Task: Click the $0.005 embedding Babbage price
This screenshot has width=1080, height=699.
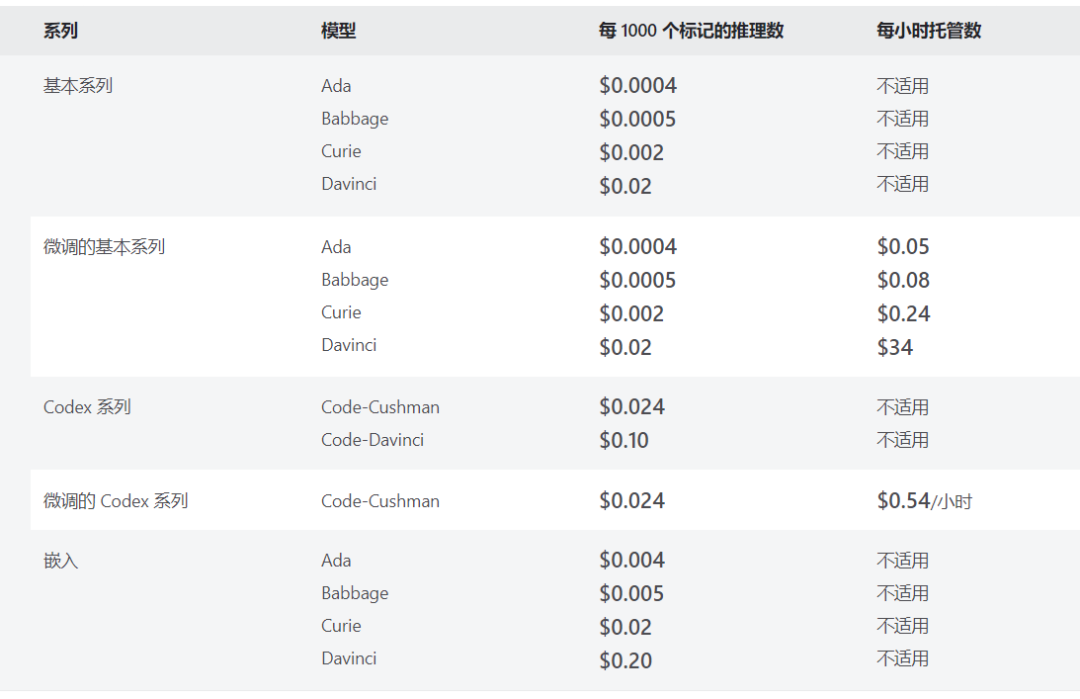Action: pos(632,594)
